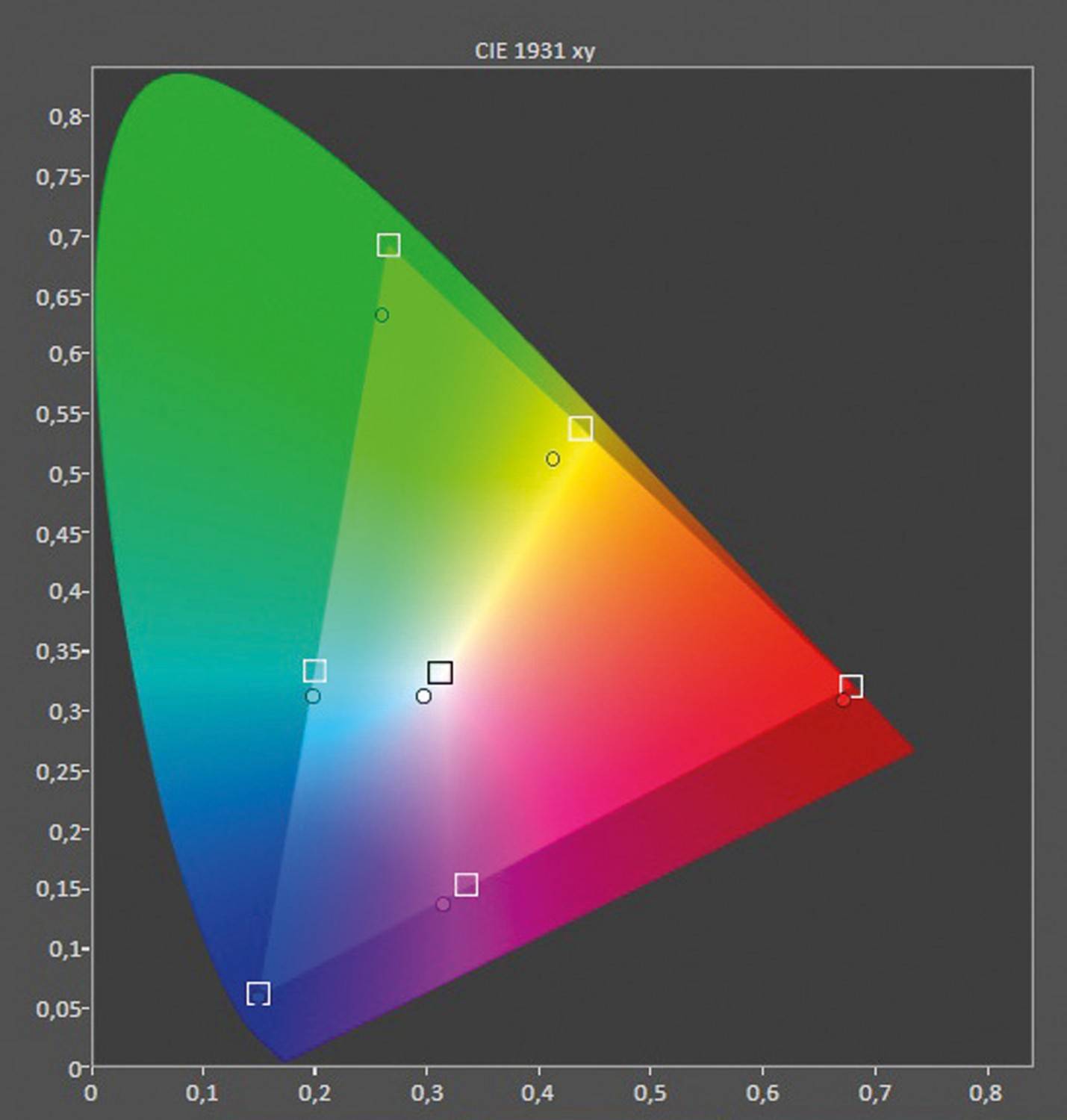Click the y-axis label '0,75'
Viewport: 1067px width, 1120px height.
pyautogui.click(x=60, y=176)
